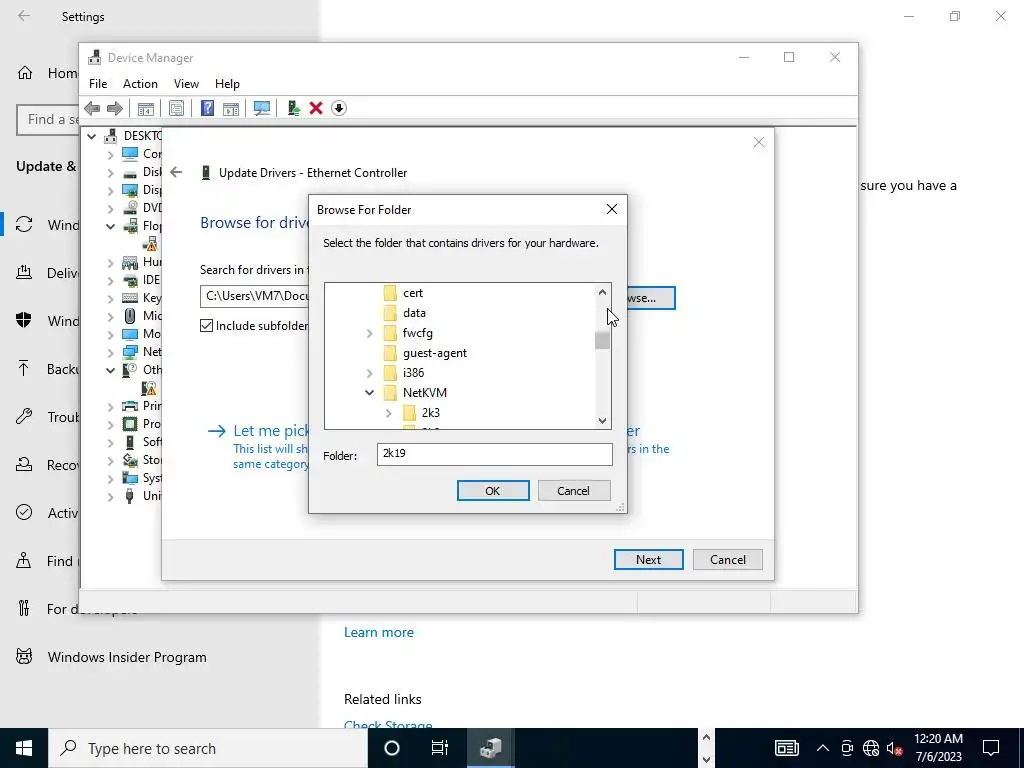This screenshot has height=768, width=1024.
Task: Open the Help menu in Device Manager
Action: pyautogui.click(x=227, y=84)
